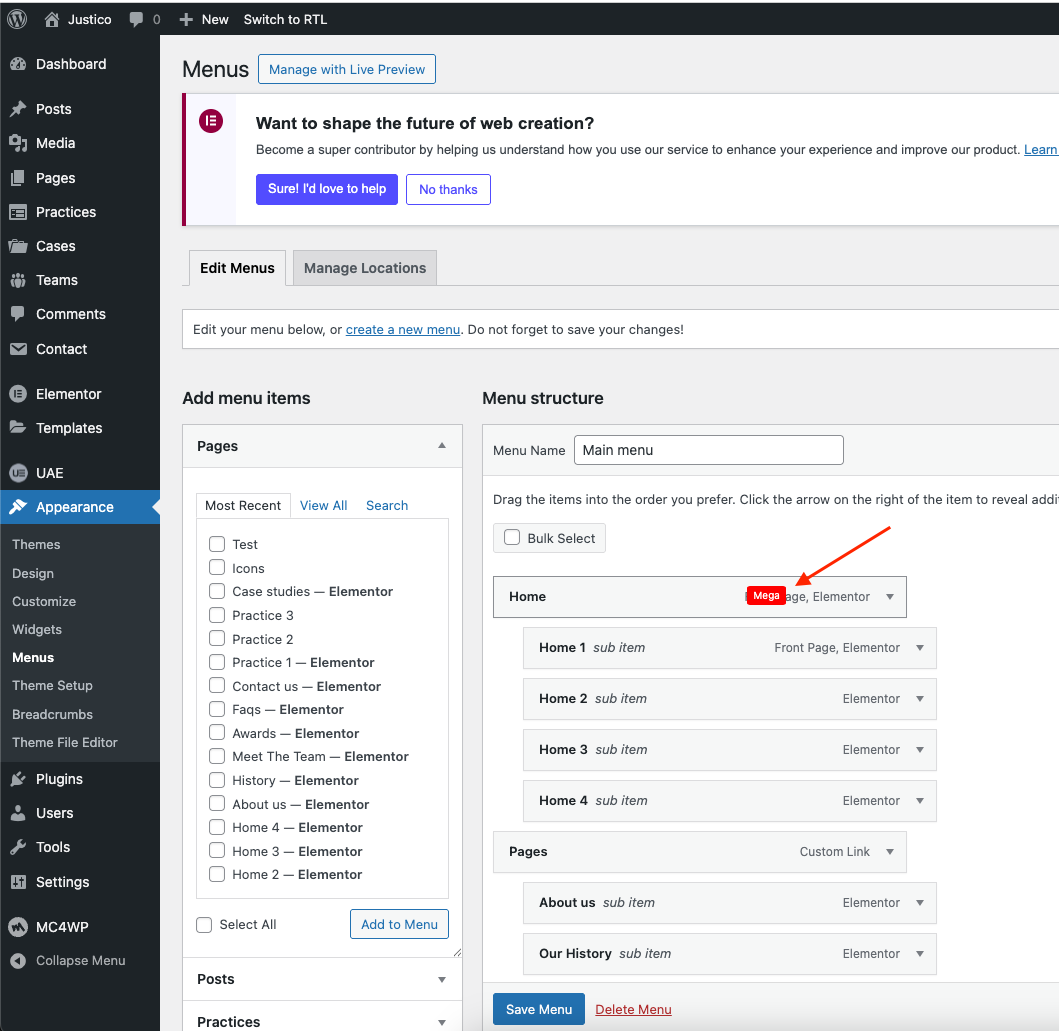Screen dimensions: 1059x1031
Task: Open the View All pages tab
Action: 323,505
